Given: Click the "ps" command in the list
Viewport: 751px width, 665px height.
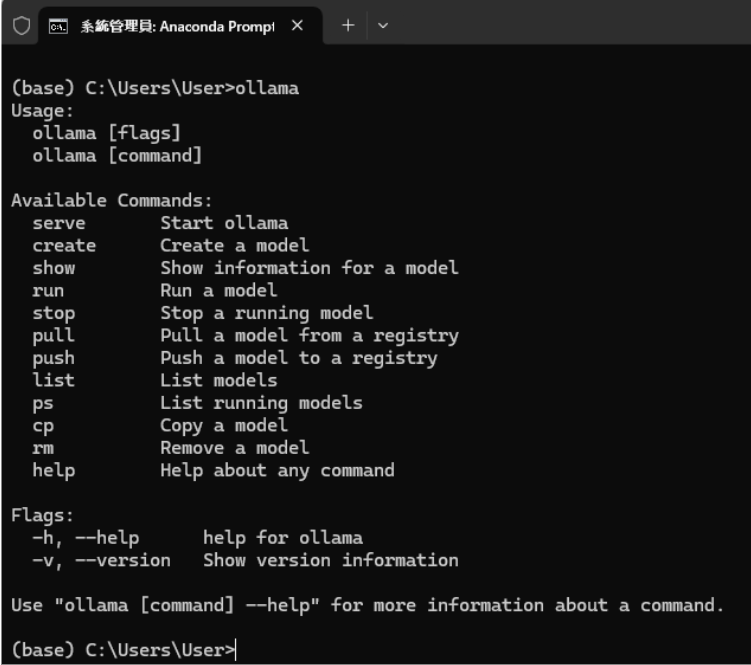Looking at the screenshot, I should click(43, 403).
